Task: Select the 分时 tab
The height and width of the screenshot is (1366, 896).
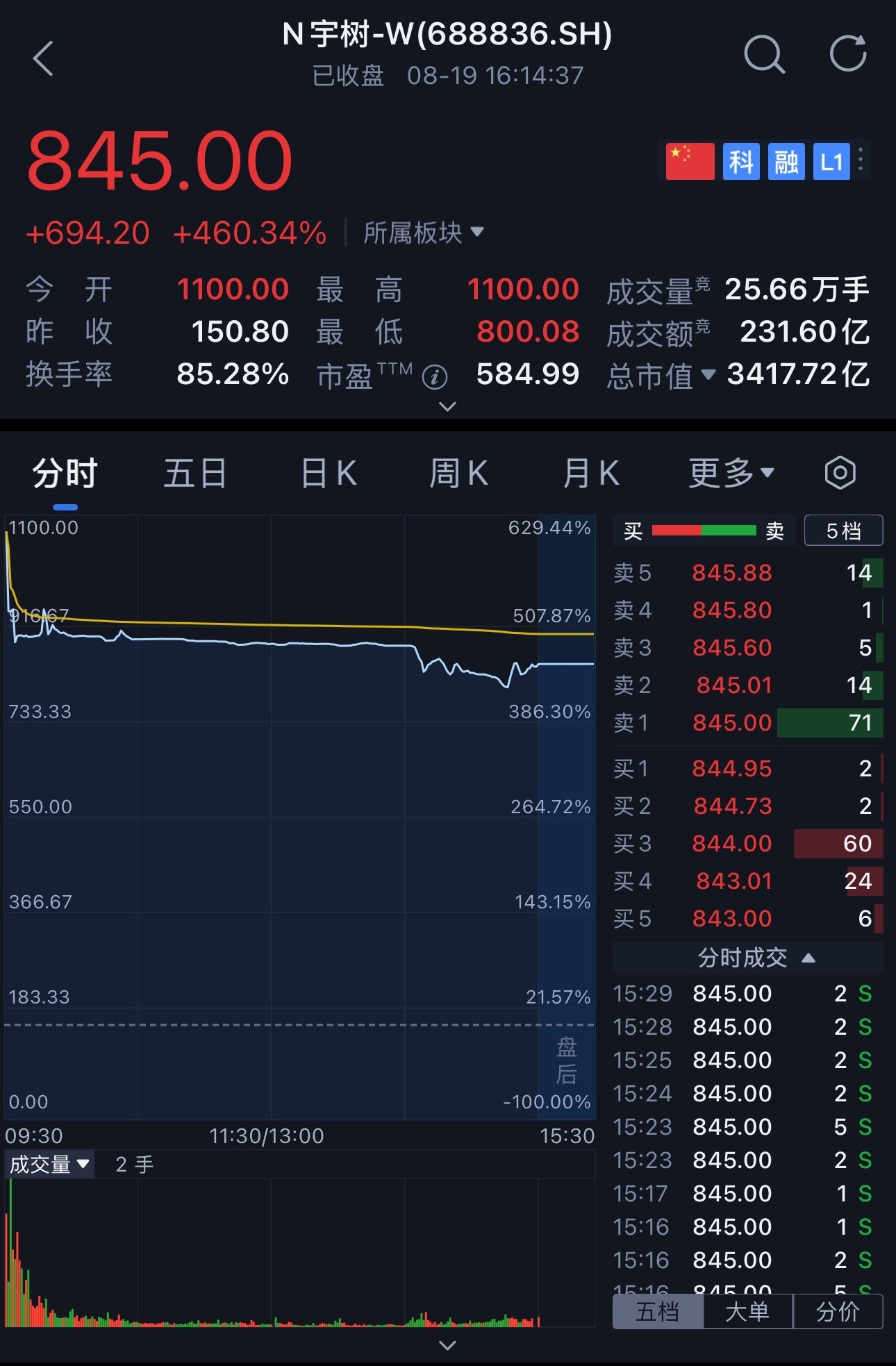Action: 65,474
